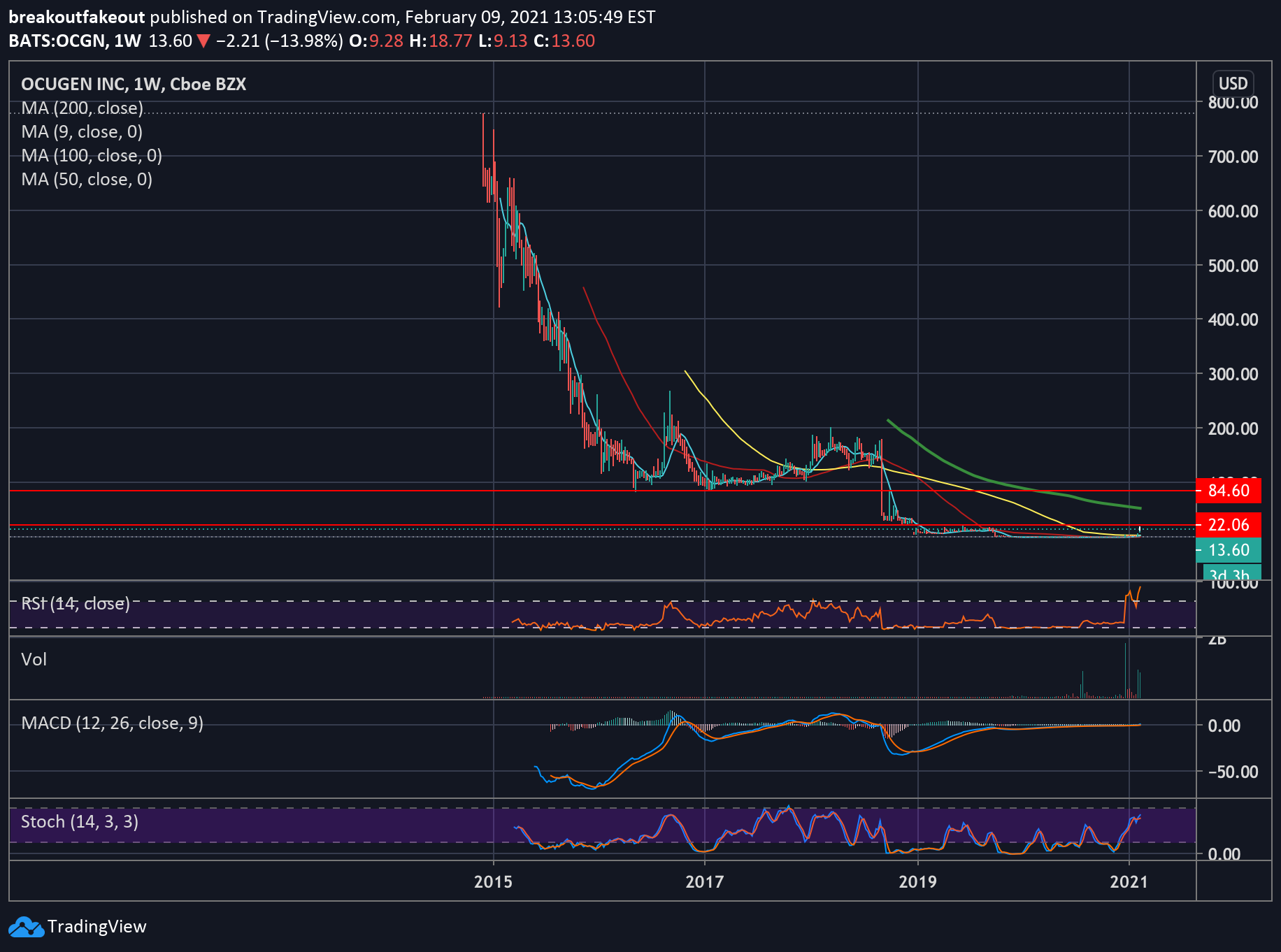Screen dimensions: 1281x952
Task: Click the TradingView wordmark text
Action: click(97, 927)
